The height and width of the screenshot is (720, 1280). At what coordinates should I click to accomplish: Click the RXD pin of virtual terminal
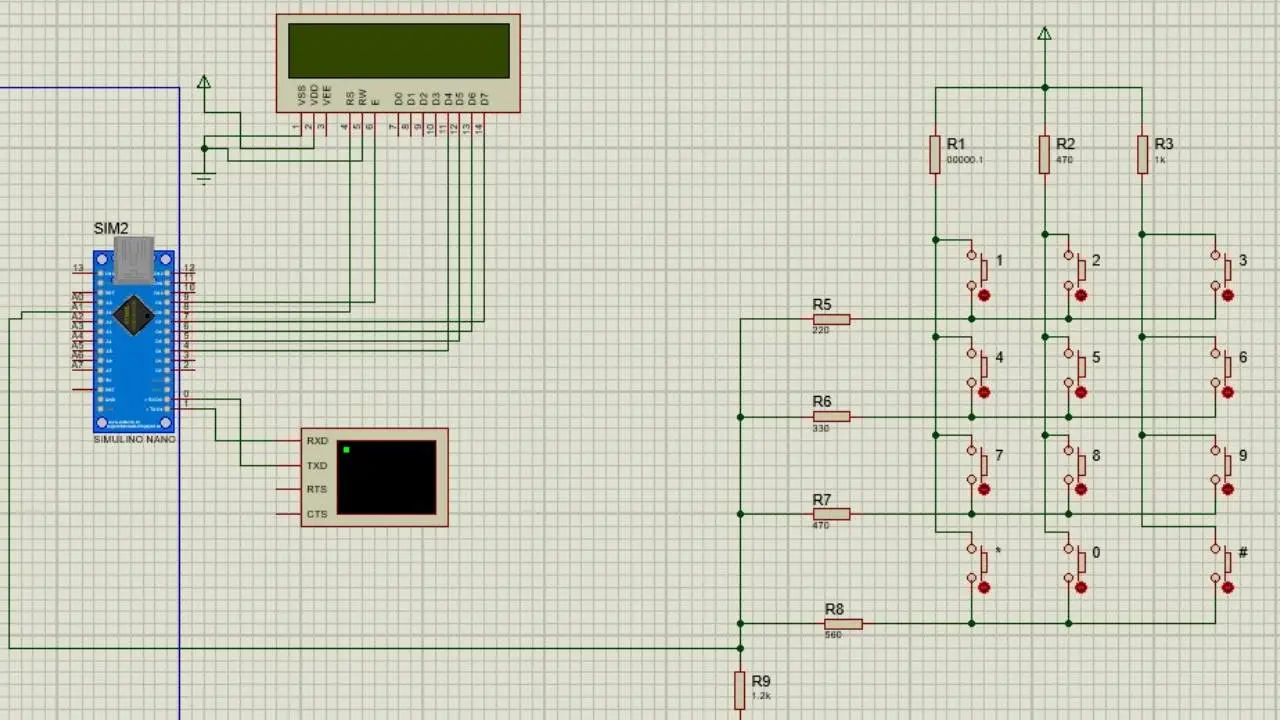coord(316,441)
